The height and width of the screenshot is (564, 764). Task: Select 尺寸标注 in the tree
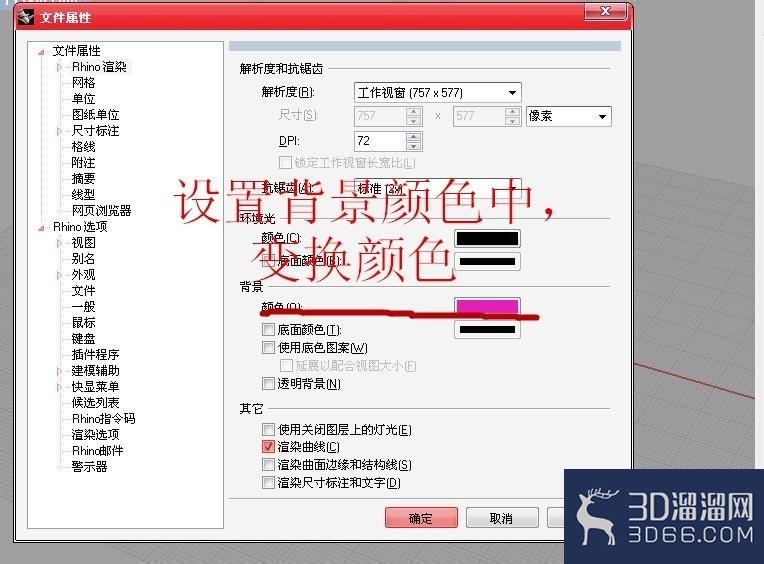(x=96, y=131)
